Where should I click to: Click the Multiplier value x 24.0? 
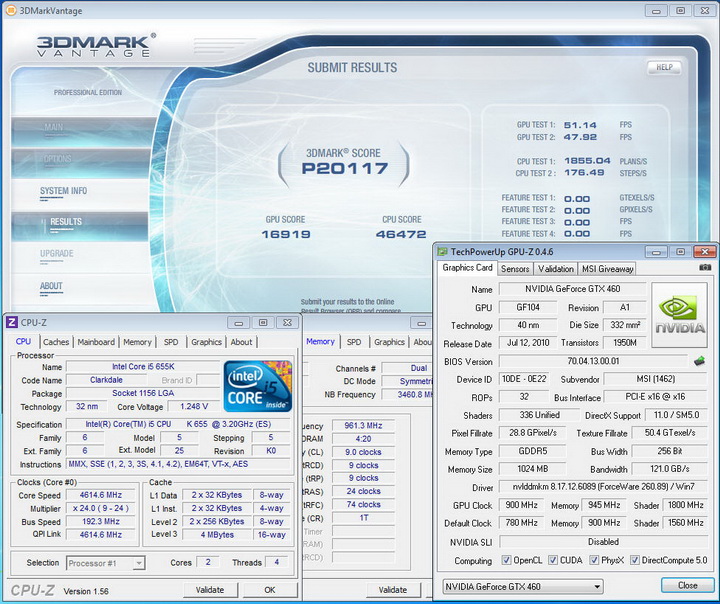(101, 508)
